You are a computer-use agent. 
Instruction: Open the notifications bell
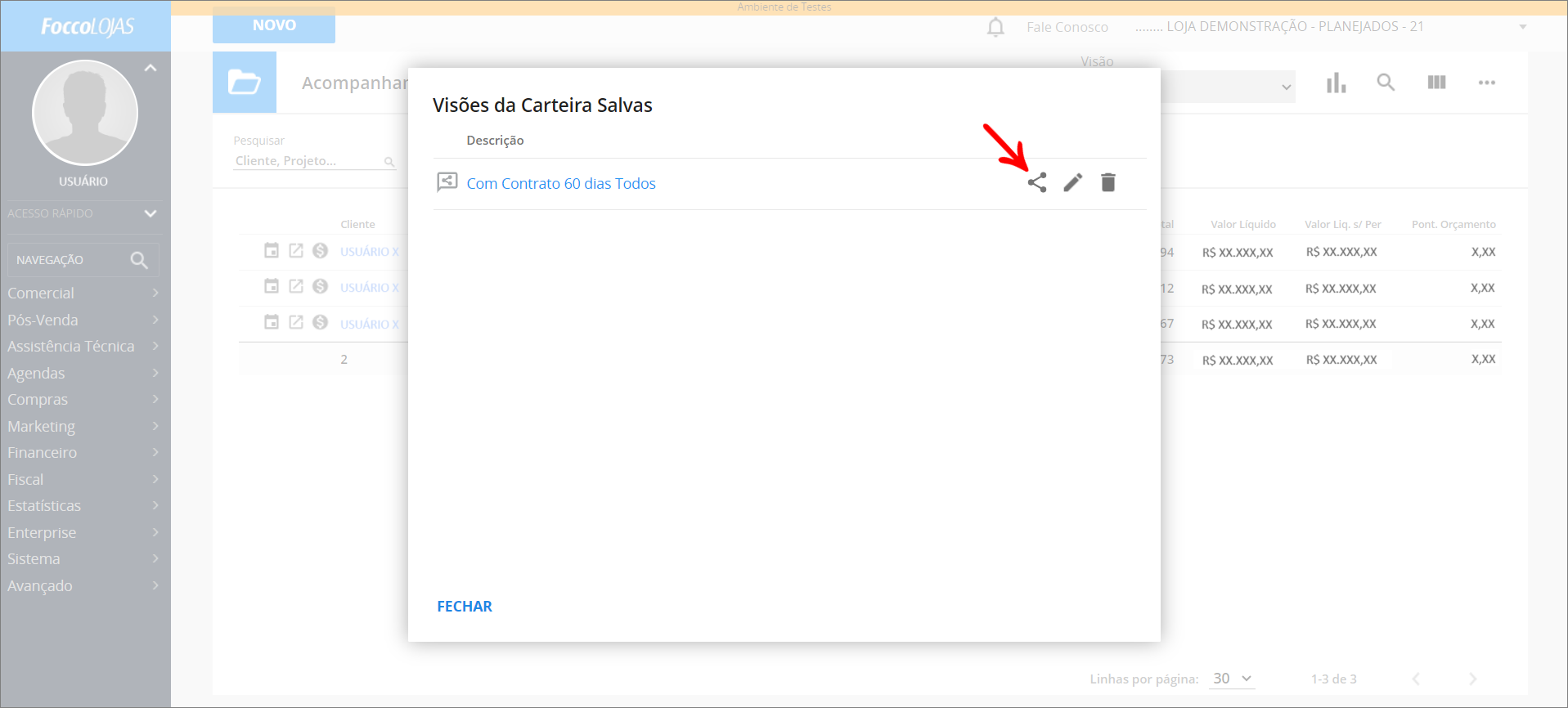pos(995,27)
